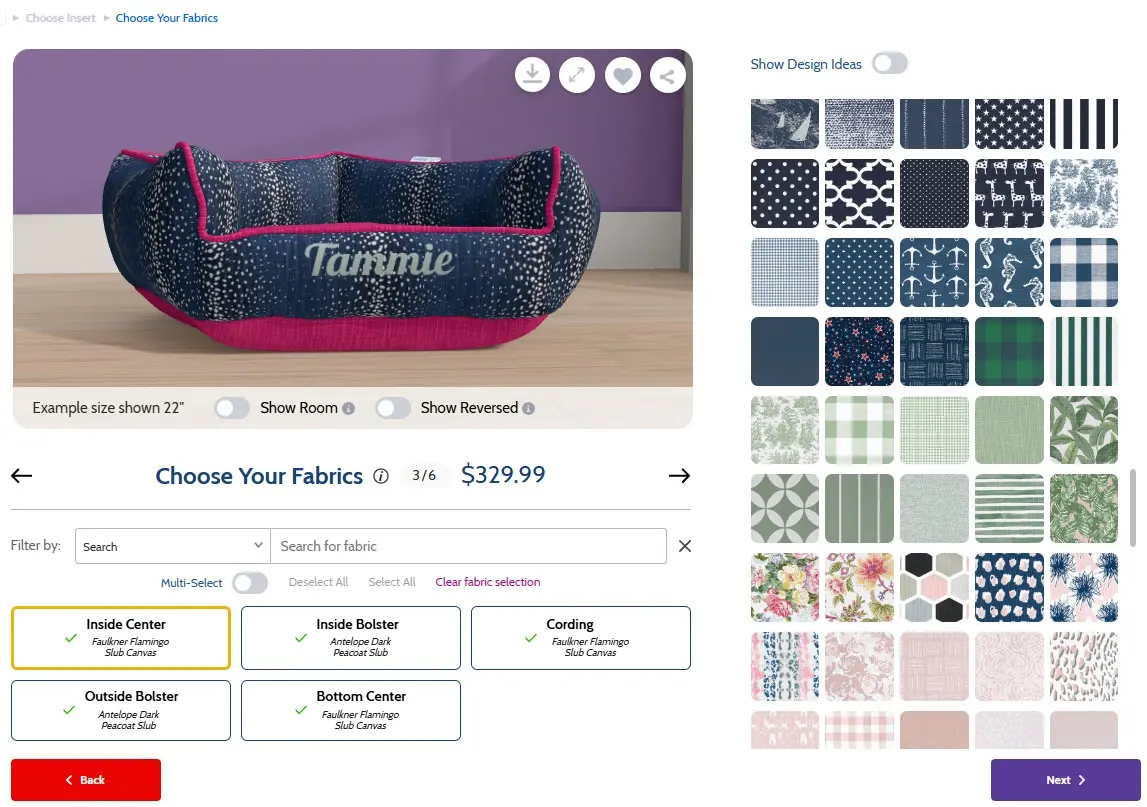Viewport: 1147px width, 807px height.
Task: Click the download image icon
Action: pyautogui.click(x=533, y=74)
